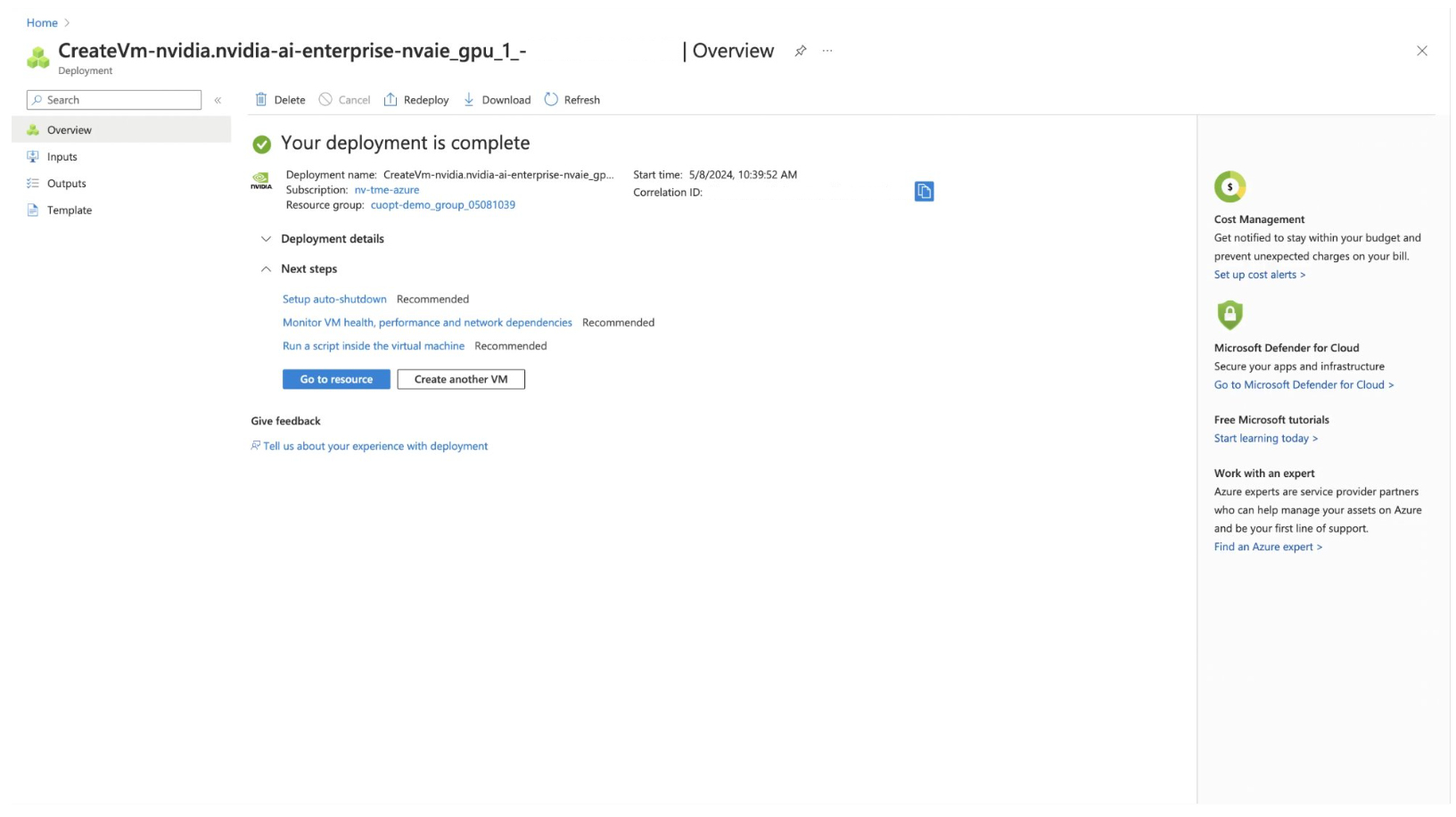Click the Cost Management icon
The width and height of the screenshot is (1456, 817).
click(1230, 187)
